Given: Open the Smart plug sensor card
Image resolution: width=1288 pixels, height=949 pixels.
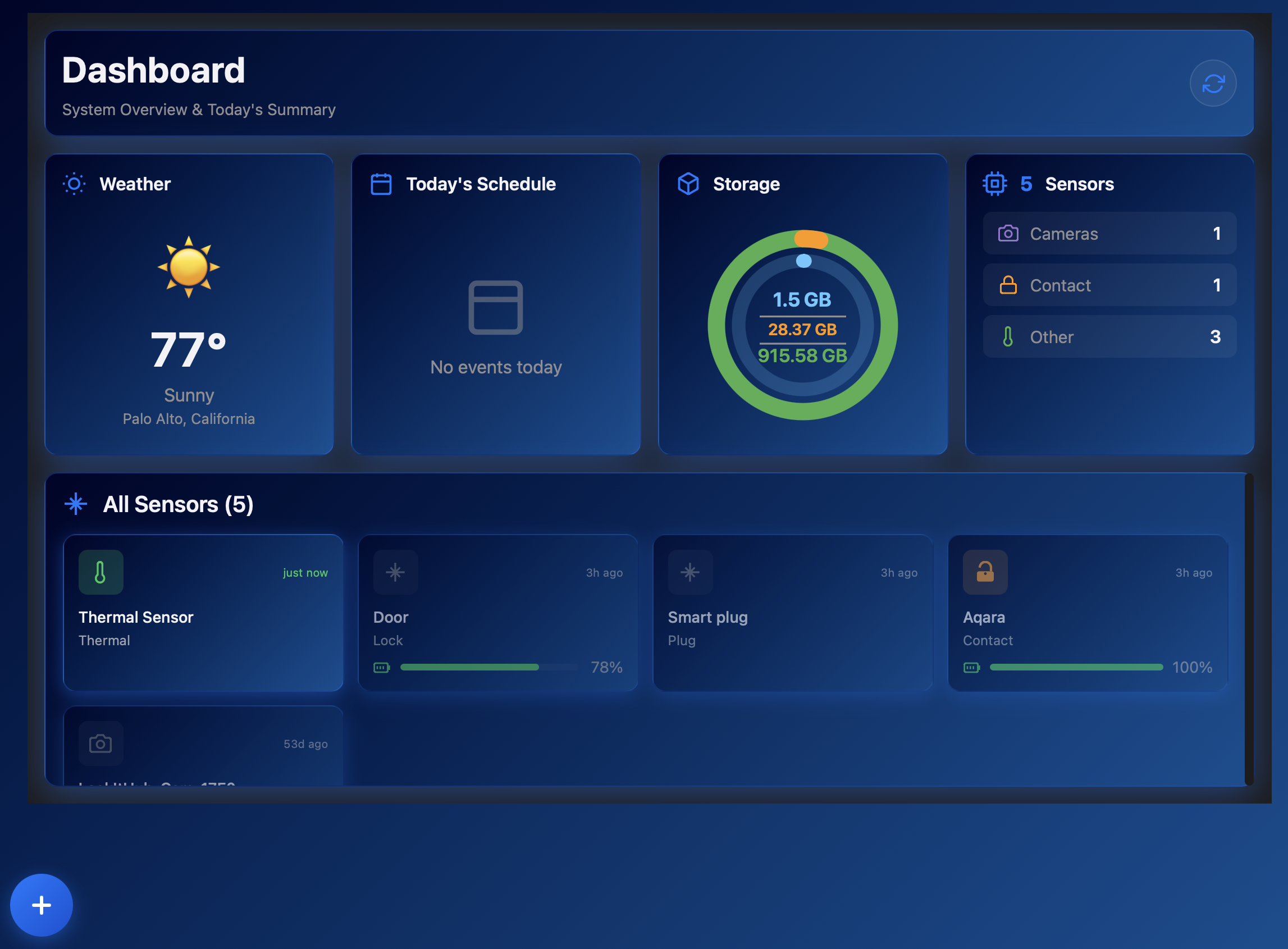Looking at the screenshot, I should click(792, 613).
